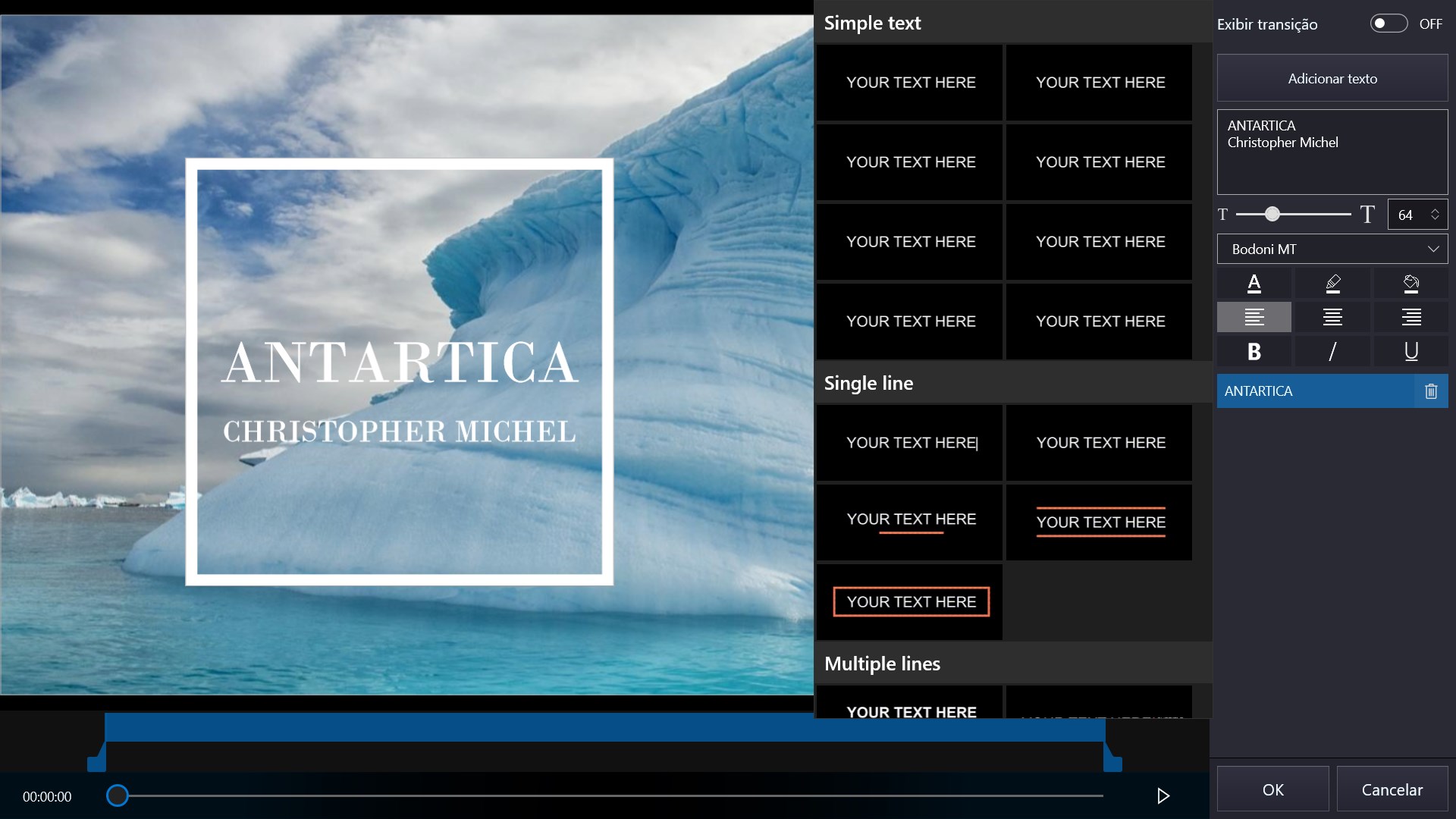Toggle italic formatting
1456x819 pixels.
[x=1332, y=351]
